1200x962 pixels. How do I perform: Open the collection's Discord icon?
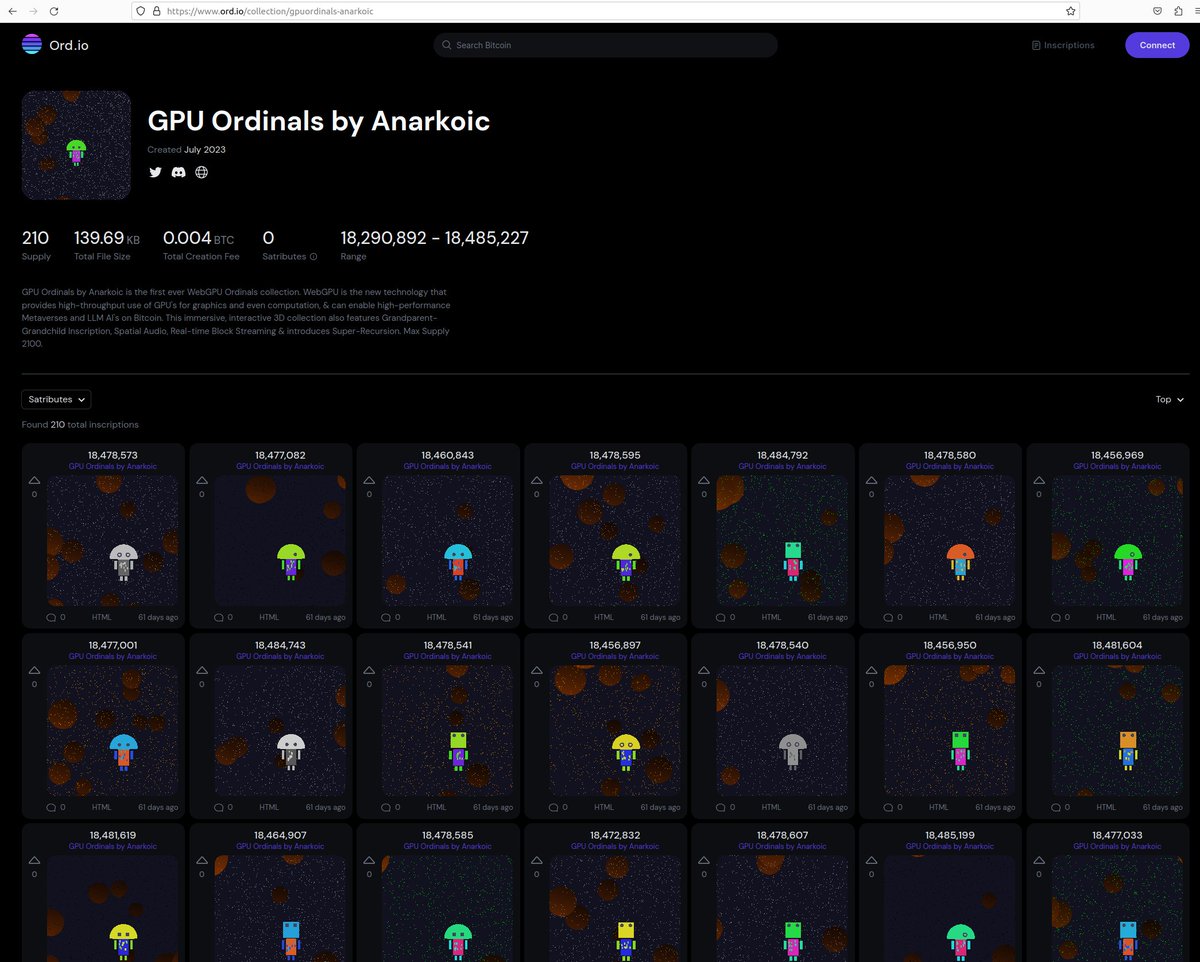pyautogui.click(x=178, y=172)
